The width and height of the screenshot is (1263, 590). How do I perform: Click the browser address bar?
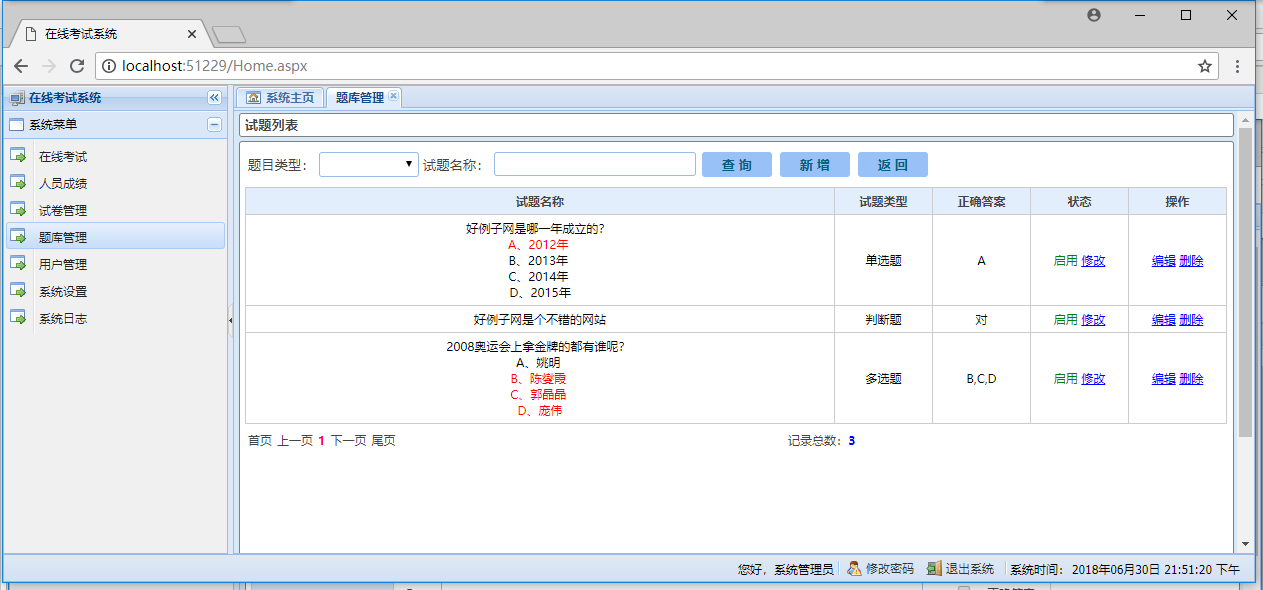click(x=656, y=66)
